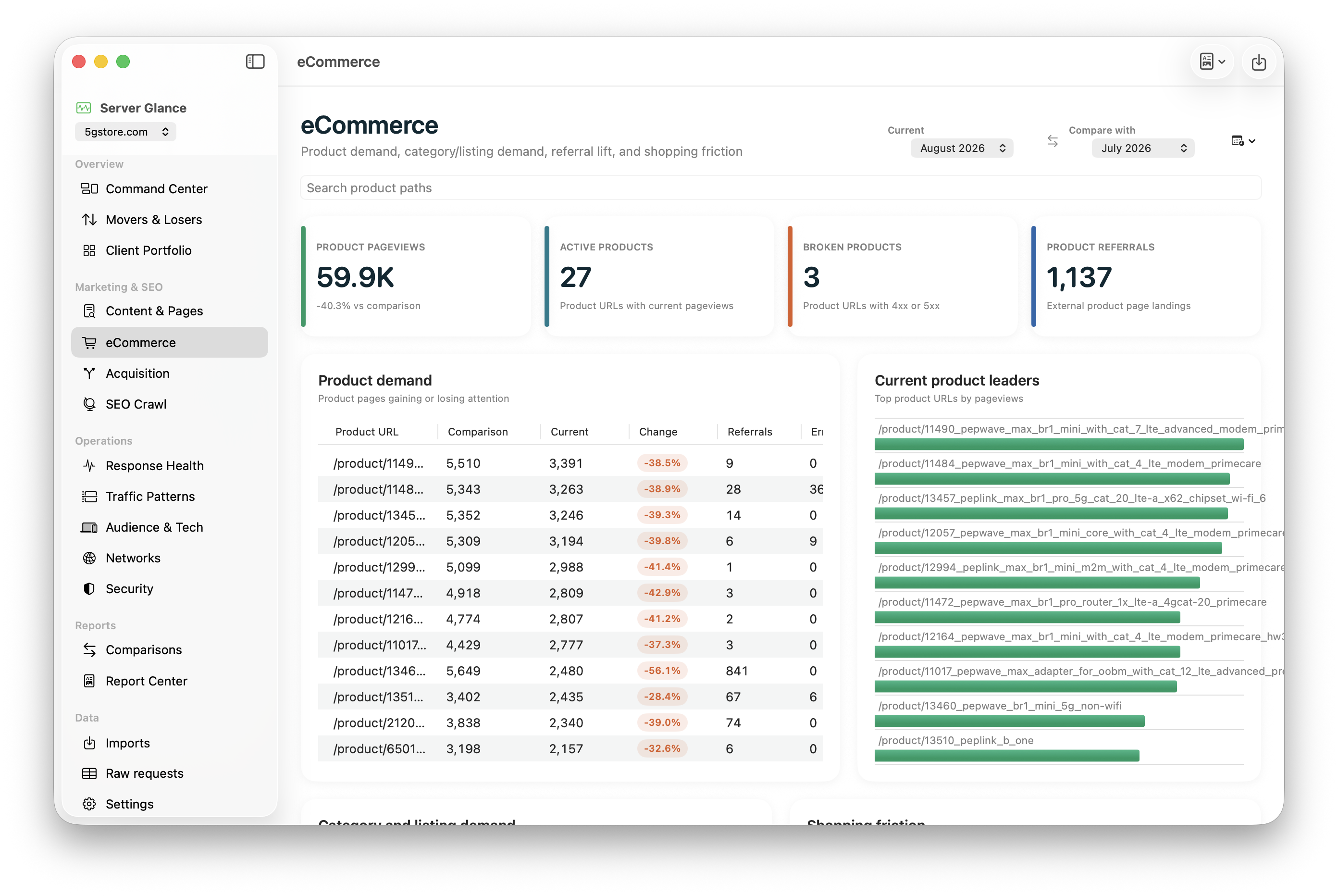Click the Audience & Tech devices icon
Viewport: 1338px width, 896px height.
pyautogui.click(x=89, y=527)
